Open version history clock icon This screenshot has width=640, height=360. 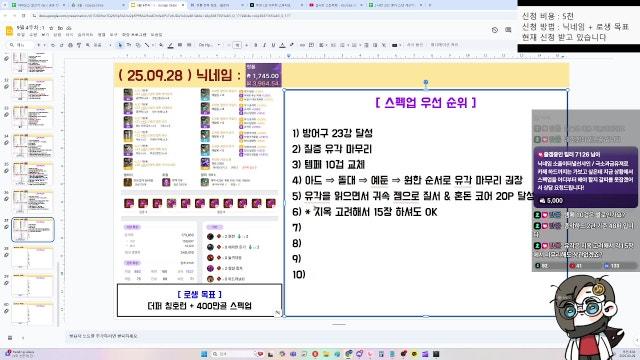coord(495,30)
